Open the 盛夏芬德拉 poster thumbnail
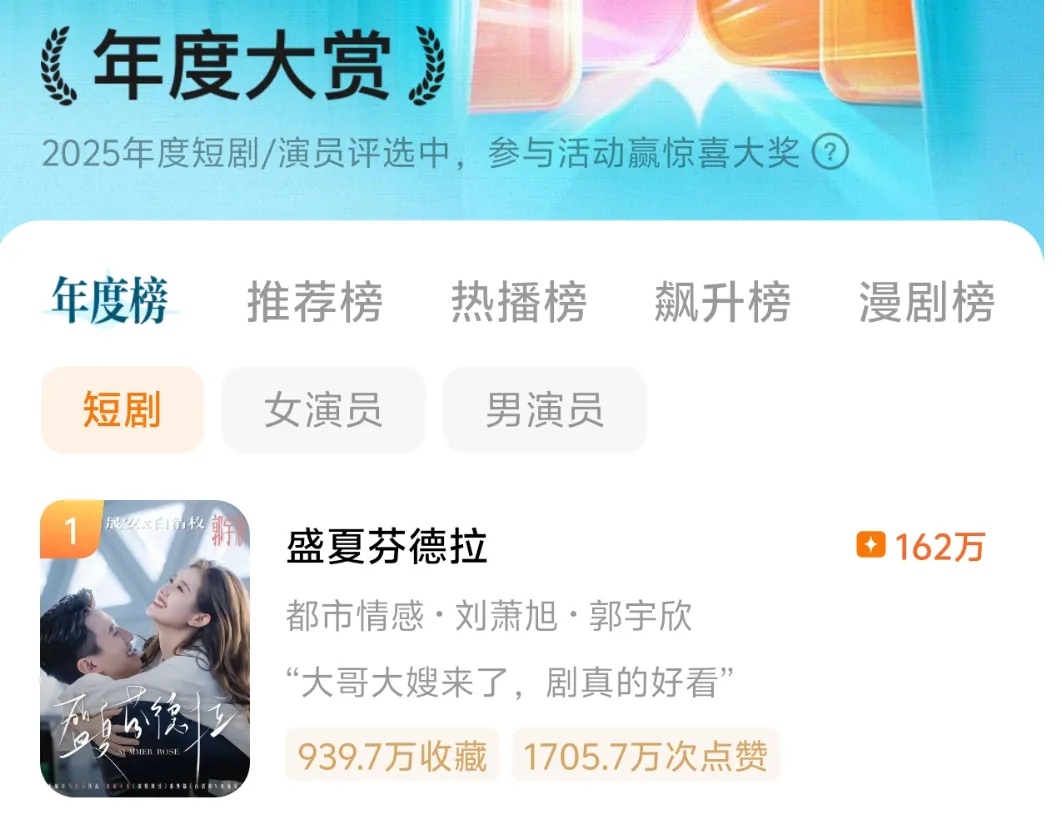Viewport: 1062px width, 824px height. [x=145, y=648]
